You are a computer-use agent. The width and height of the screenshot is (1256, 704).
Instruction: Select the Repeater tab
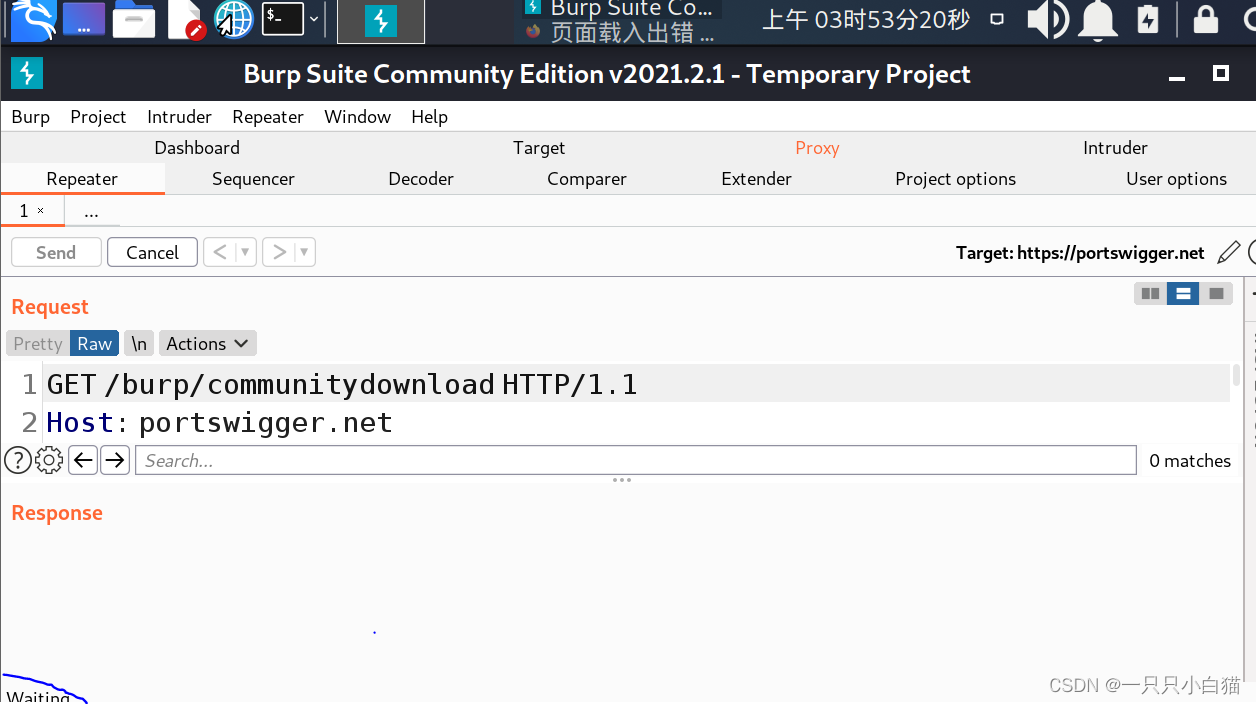[82, 179]
